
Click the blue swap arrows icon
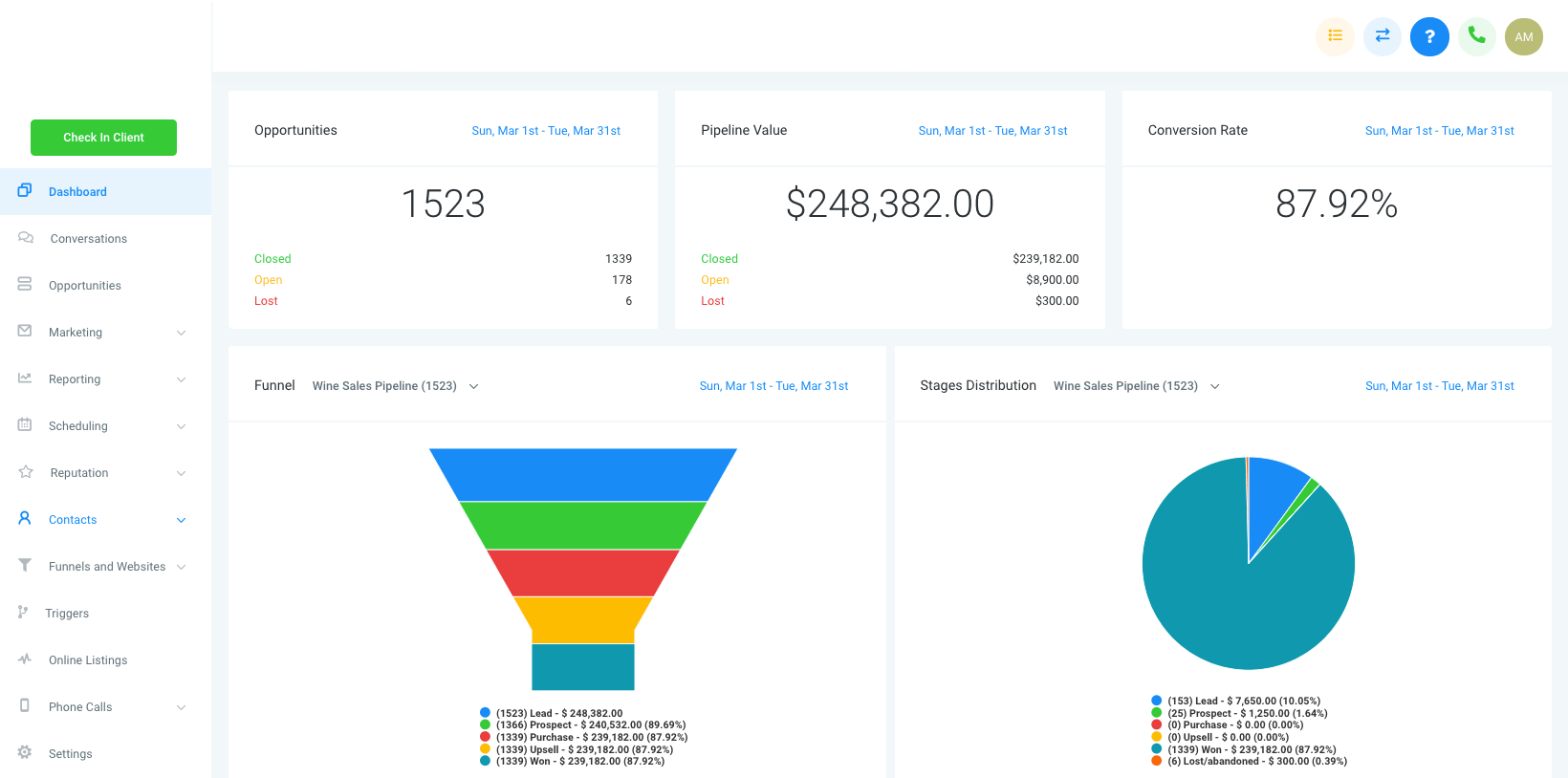pos(1383,36)
